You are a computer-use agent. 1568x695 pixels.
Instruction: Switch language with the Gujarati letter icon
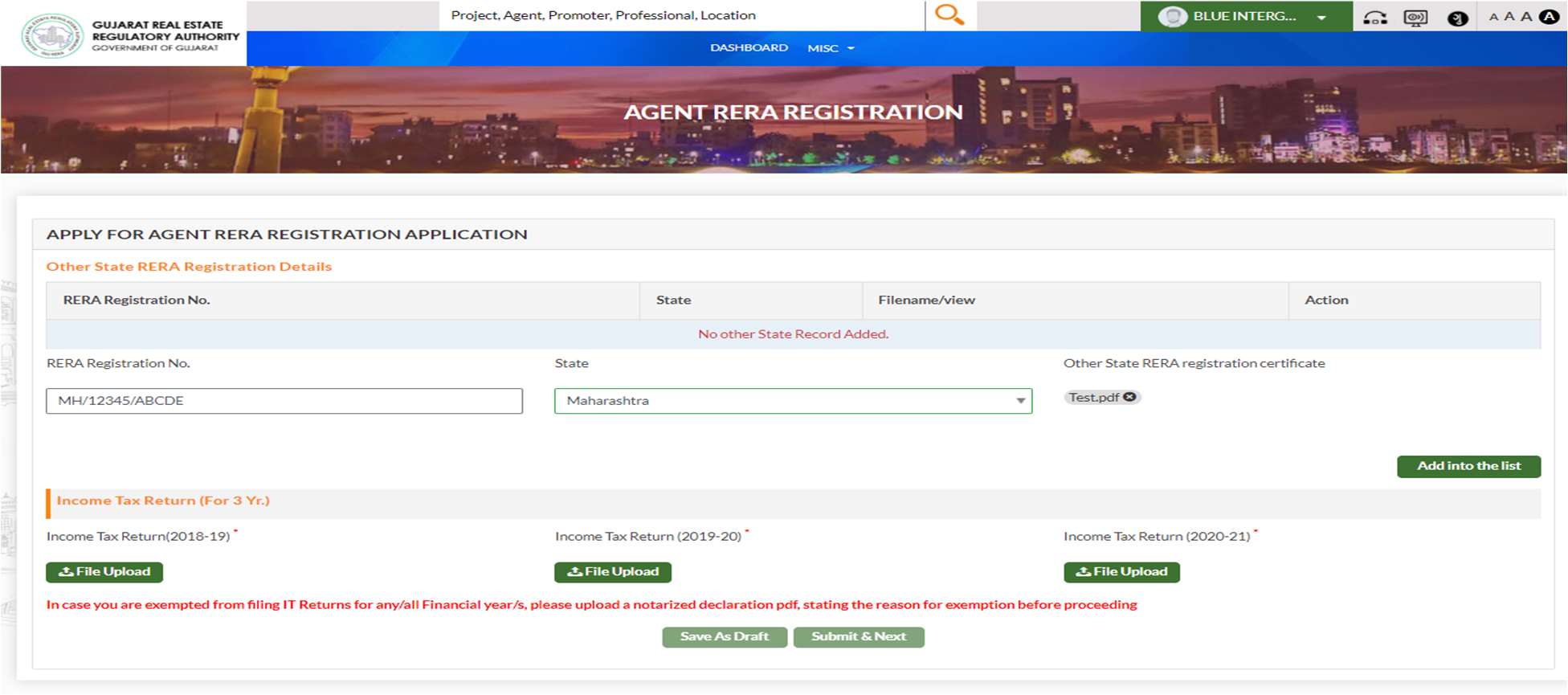[1457, 18]
